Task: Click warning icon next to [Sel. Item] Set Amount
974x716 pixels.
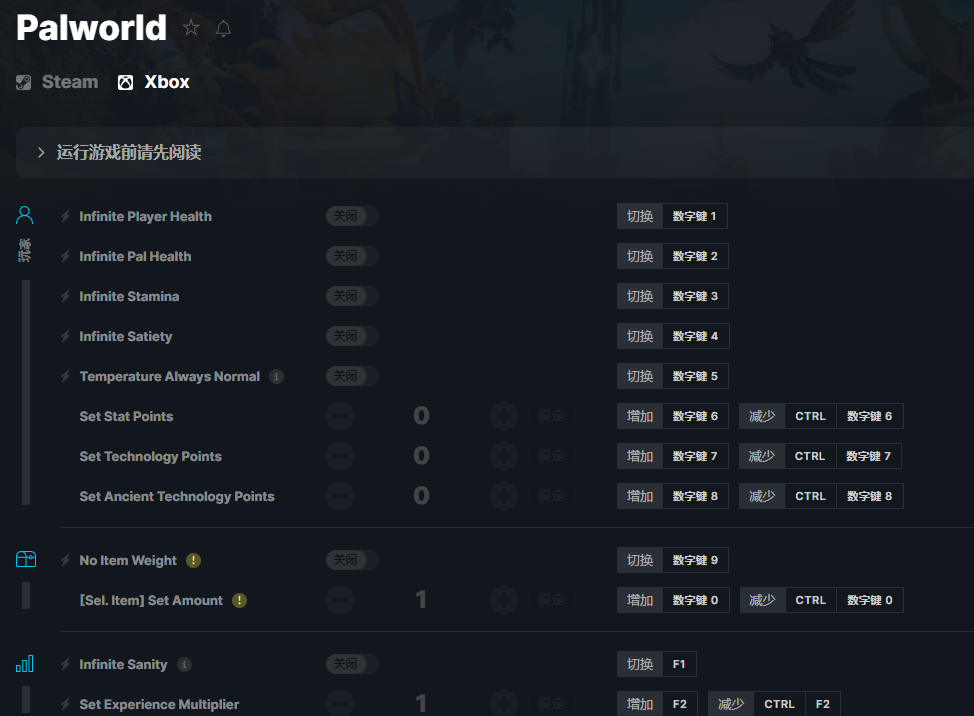Action: point(239,600)
